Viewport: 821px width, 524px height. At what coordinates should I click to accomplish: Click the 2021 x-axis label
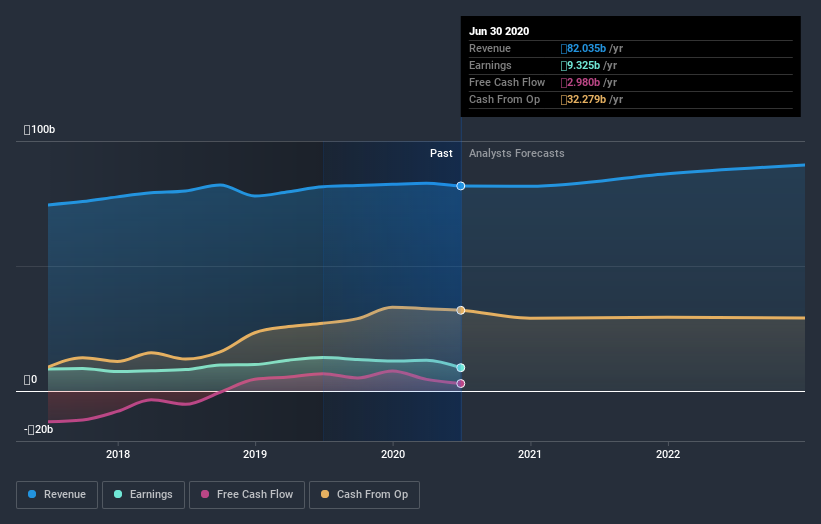530,454
